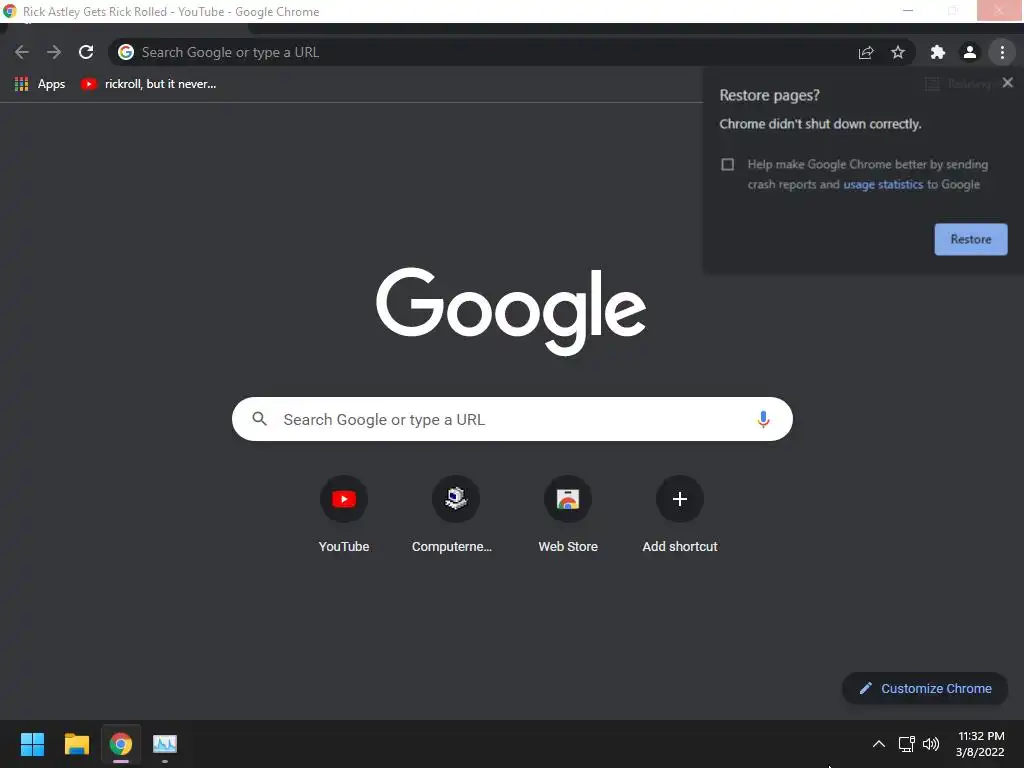The height and width of the screenshot is (768, 1024).
Task: Click the Restore button
Action: point(970,240)
